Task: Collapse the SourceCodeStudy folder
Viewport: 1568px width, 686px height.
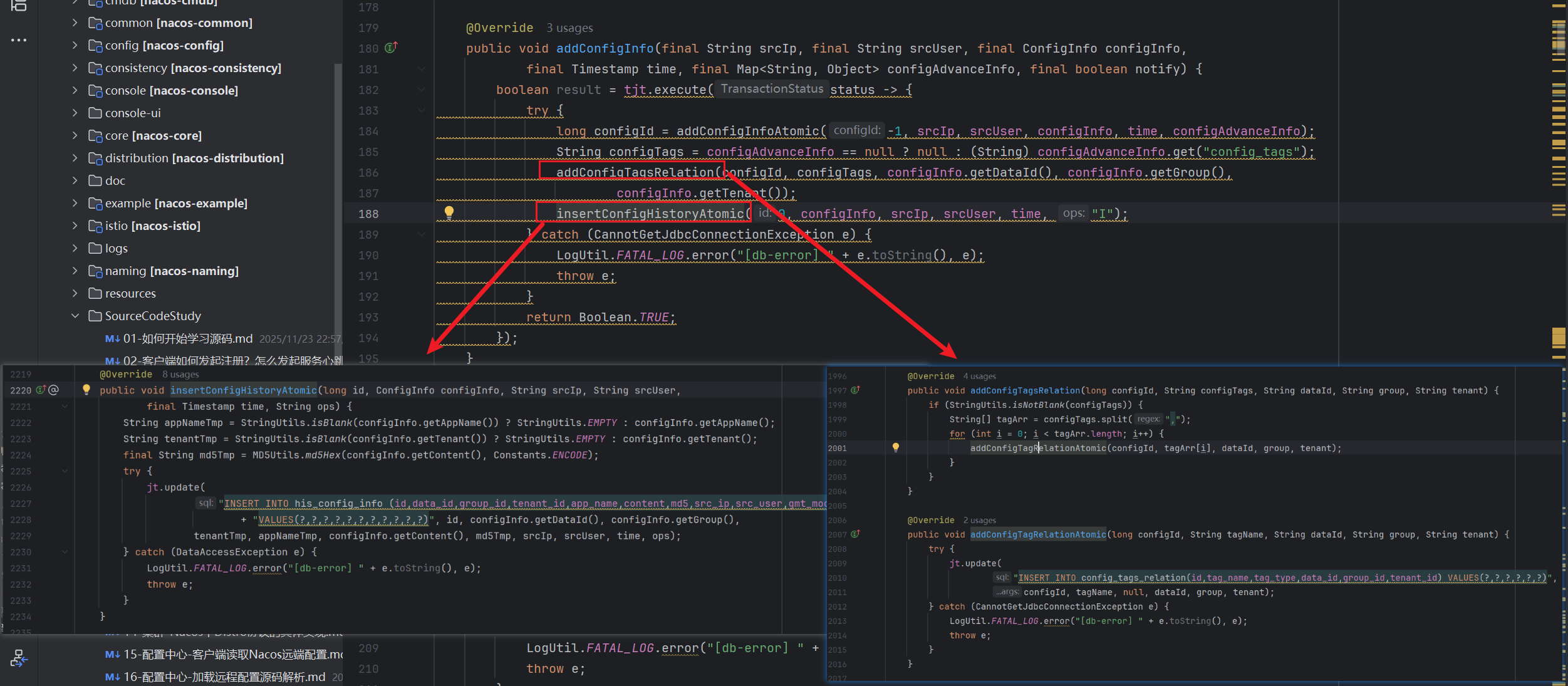Action: click(x=75, y=316)
